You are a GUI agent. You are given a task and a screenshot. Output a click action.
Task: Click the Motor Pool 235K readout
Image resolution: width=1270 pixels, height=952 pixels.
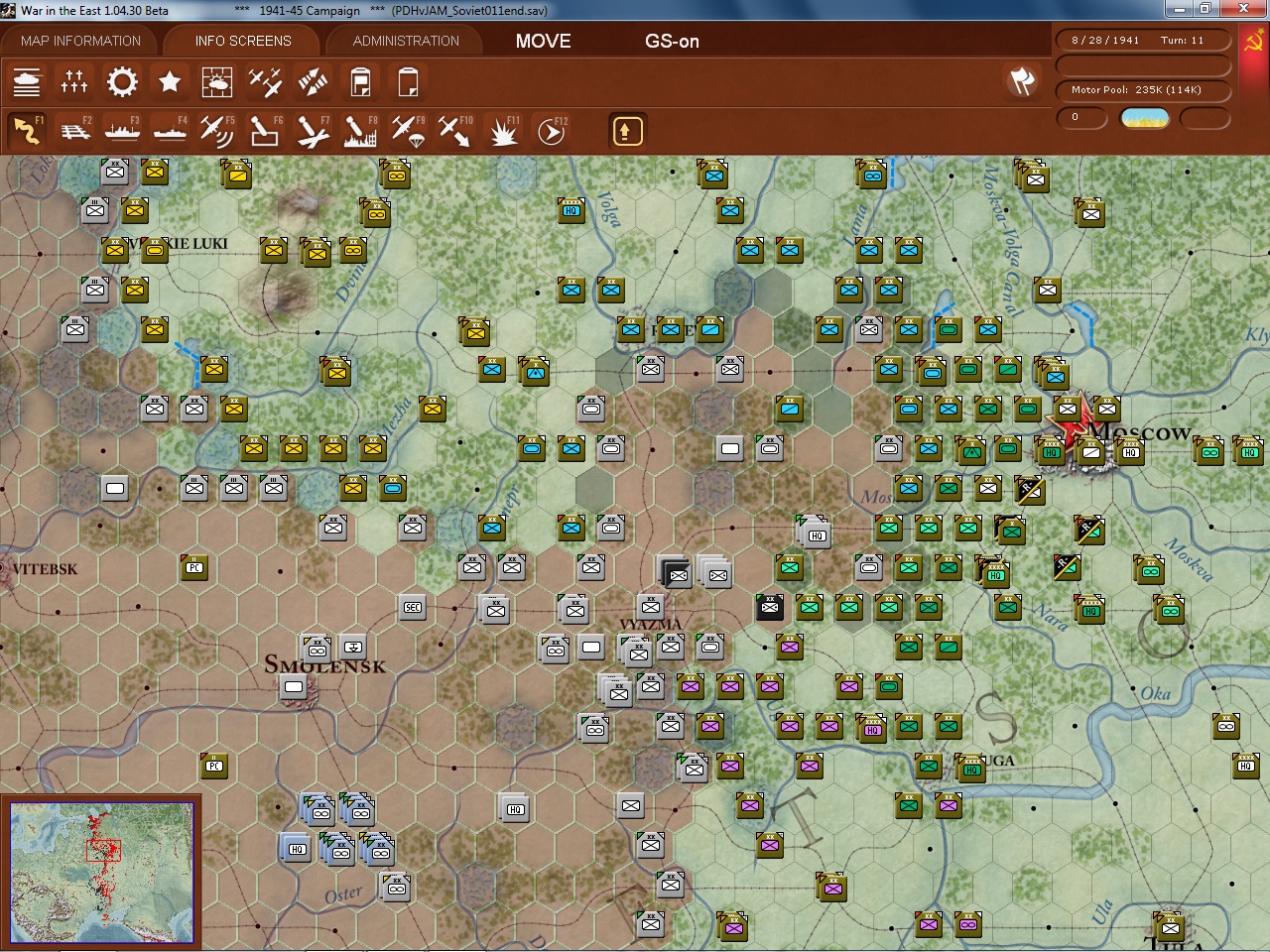(1143, 90)
